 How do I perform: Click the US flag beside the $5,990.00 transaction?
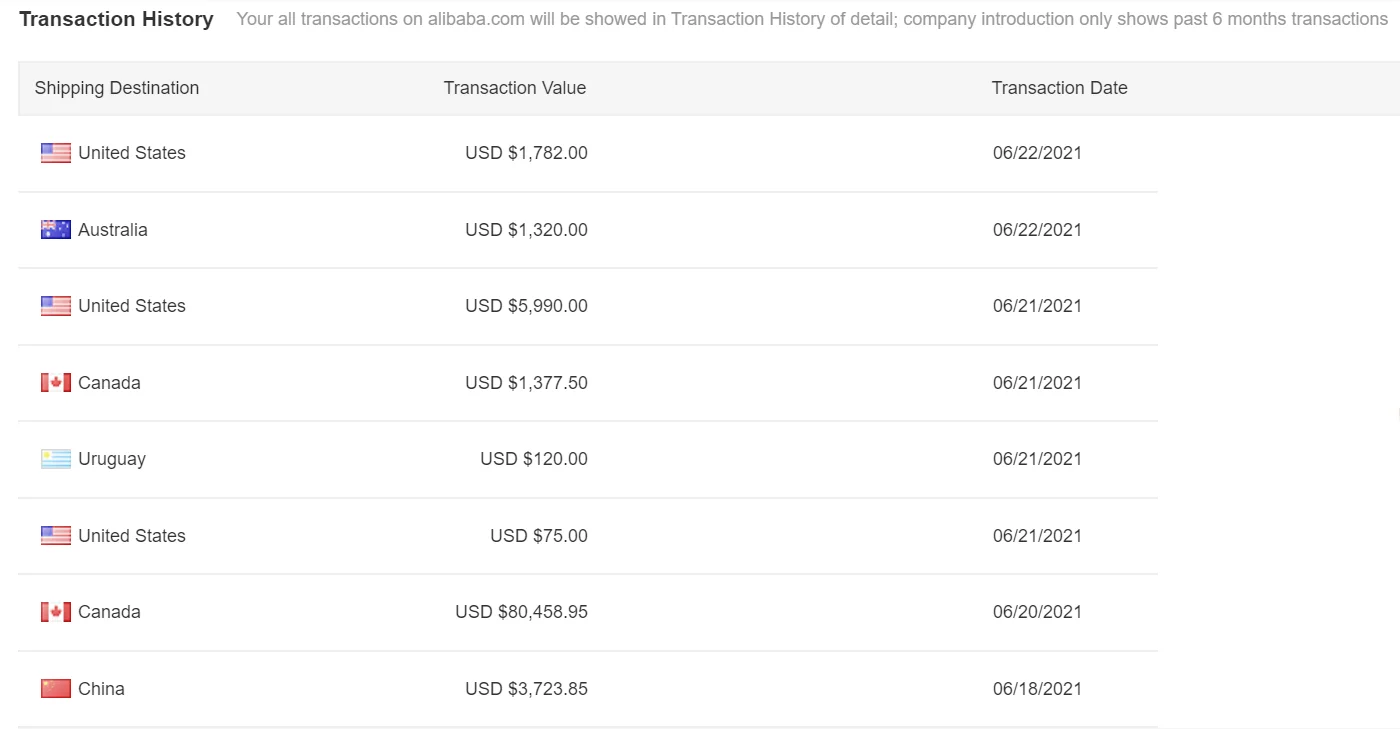point(56,306)
